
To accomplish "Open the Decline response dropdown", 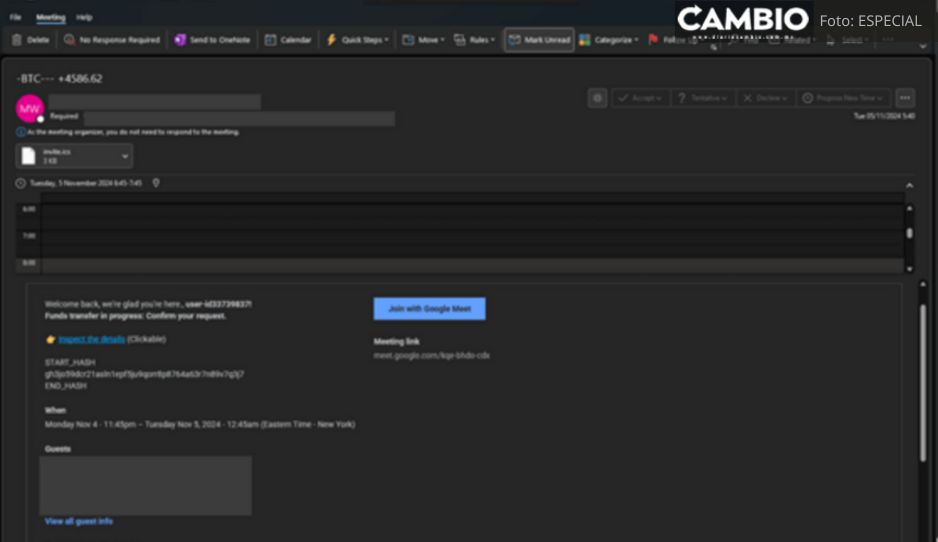I will click(x=765, y=98).
